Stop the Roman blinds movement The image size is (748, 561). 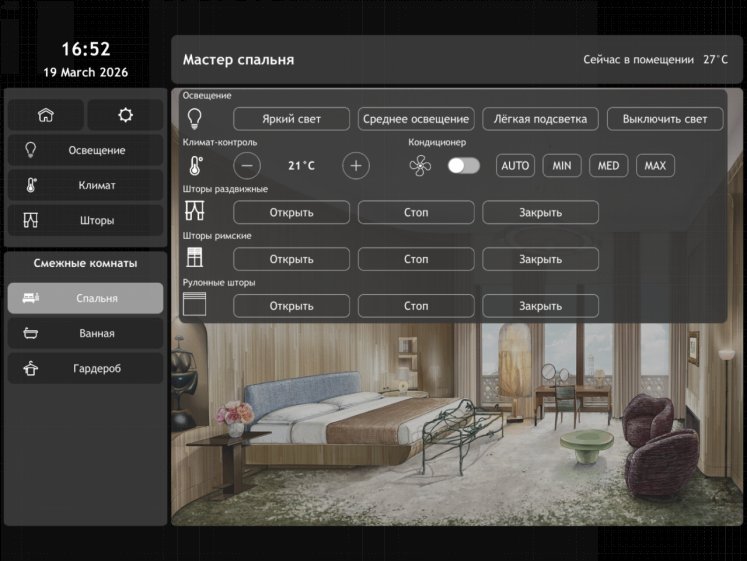[416, 259]
